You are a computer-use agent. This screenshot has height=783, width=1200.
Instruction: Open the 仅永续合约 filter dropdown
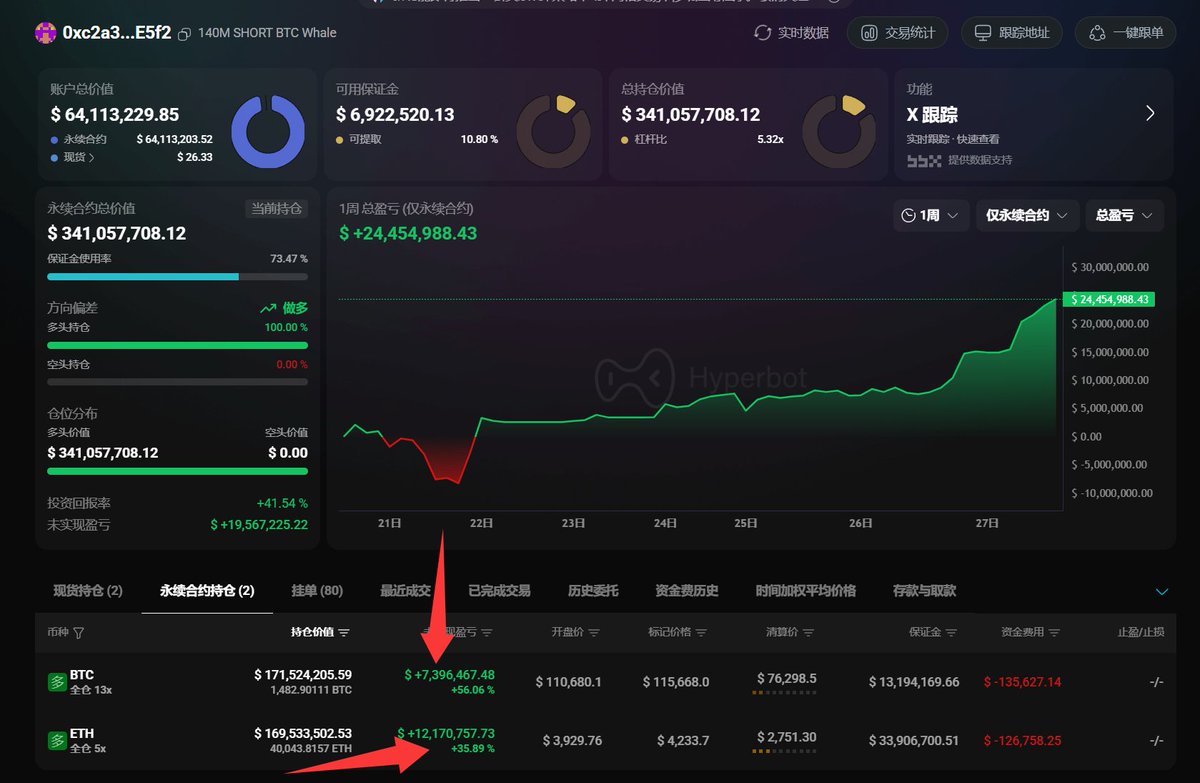point(1027,215)
